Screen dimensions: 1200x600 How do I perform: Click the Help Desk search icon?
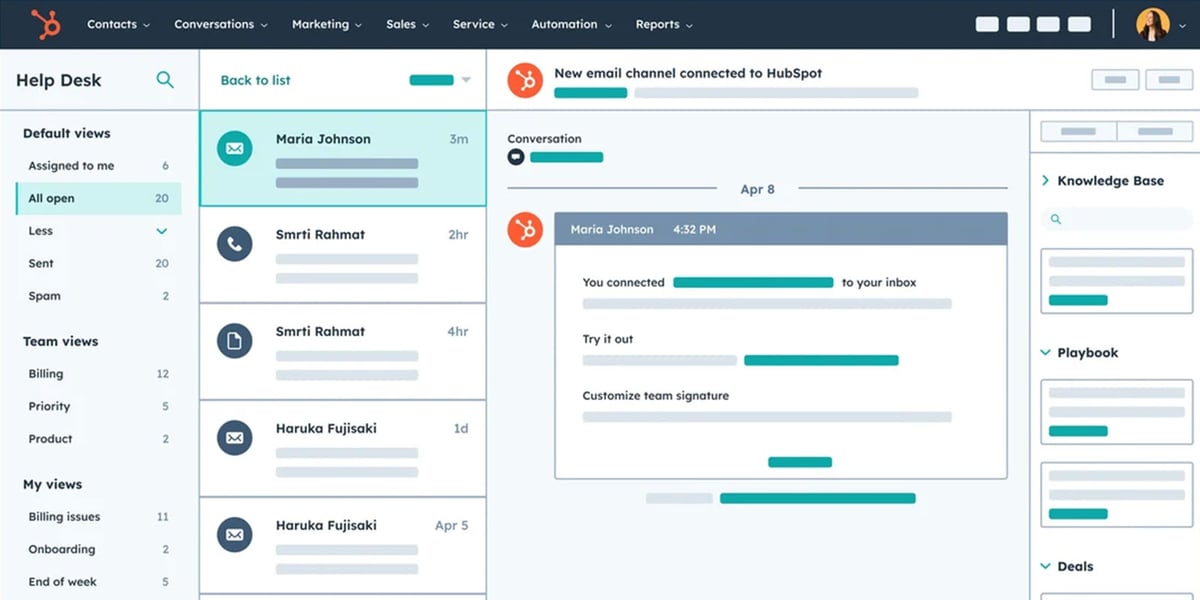(x=165, y=80)
